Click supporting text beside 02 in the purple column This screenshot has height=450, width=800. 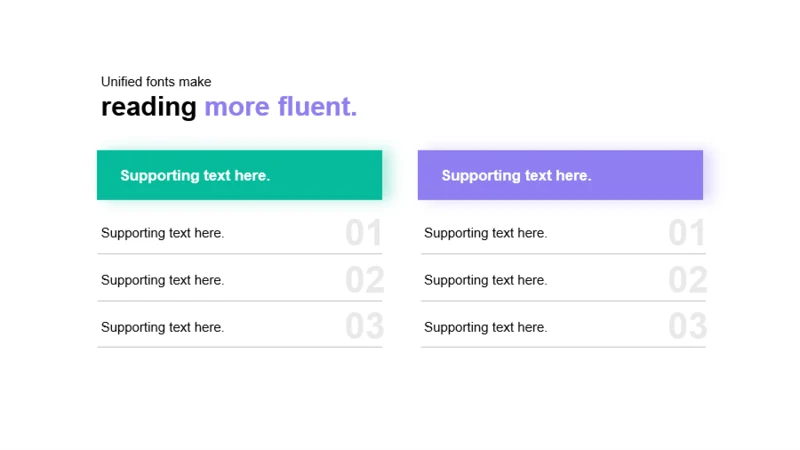click(485, 280)
